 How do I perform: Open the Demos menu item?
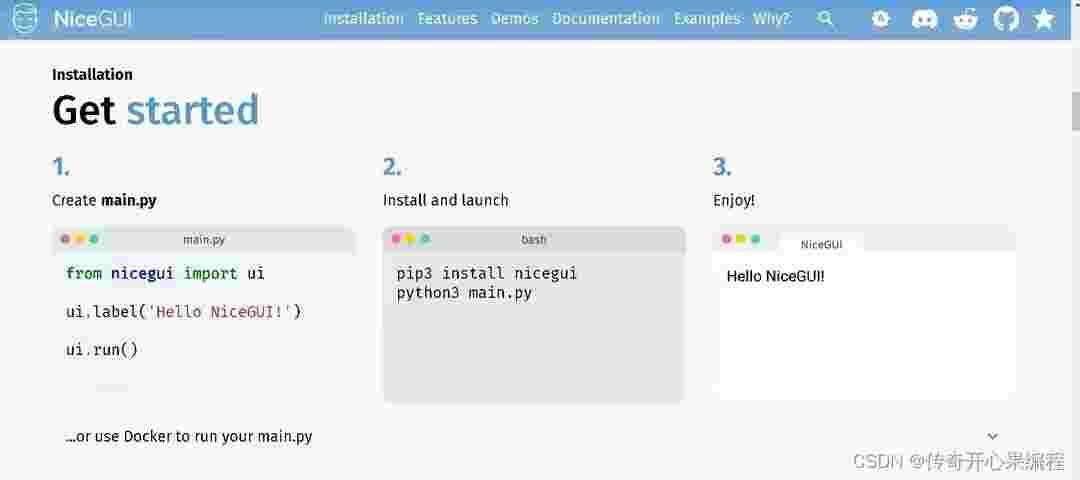[515, 19]
